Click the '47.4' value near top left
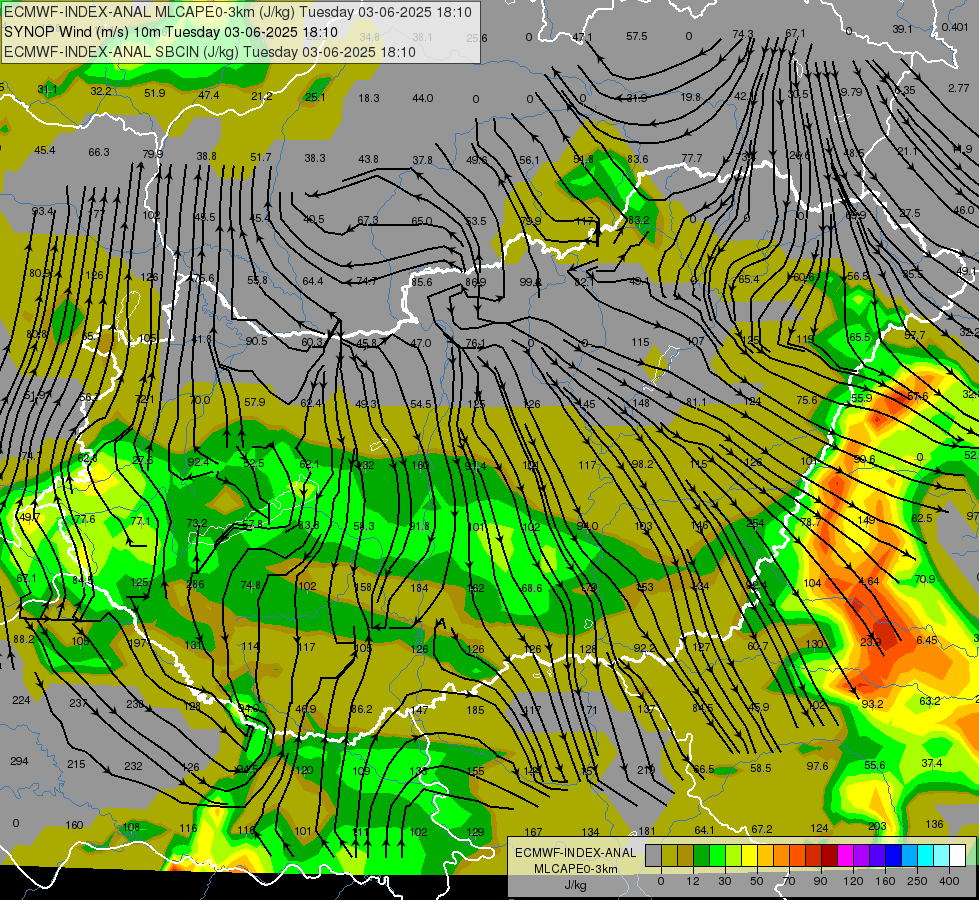 [209, 95]
